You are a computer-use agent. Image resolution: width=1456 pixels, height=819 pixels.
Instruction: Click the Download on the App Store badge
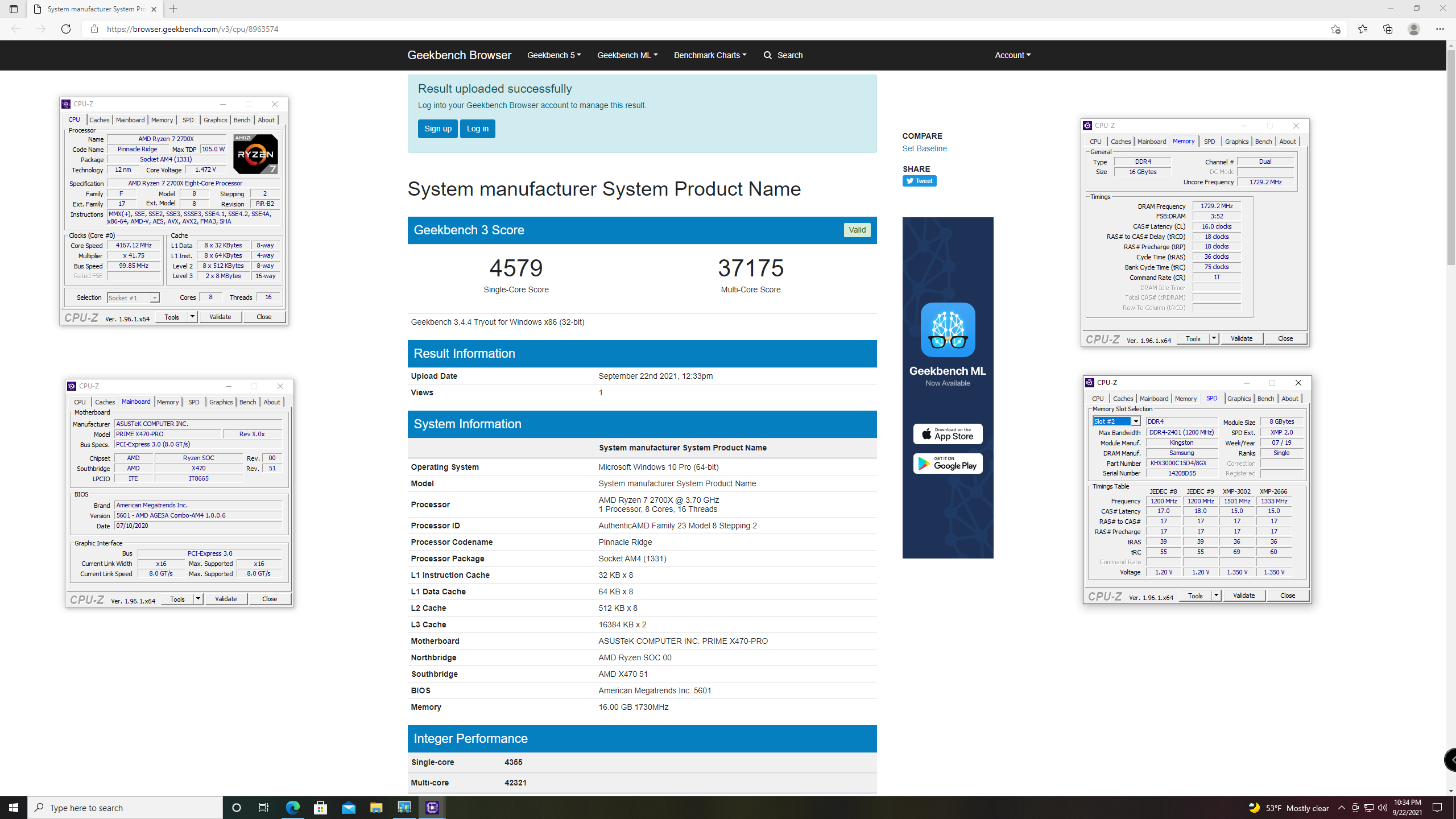pos(948,434)
